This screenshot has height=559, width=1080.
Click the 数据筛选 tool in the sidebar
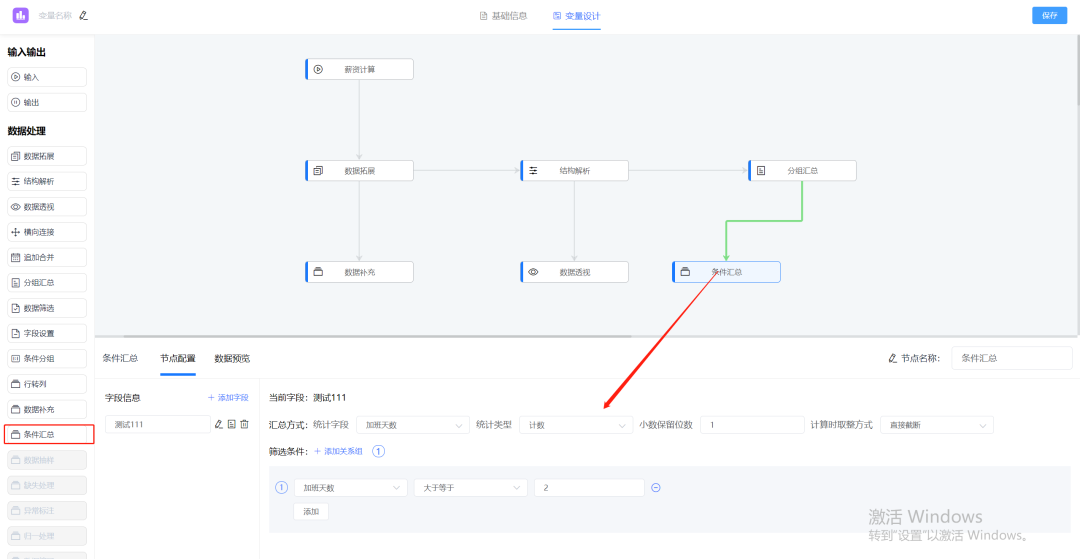click(x=47, y=308)
